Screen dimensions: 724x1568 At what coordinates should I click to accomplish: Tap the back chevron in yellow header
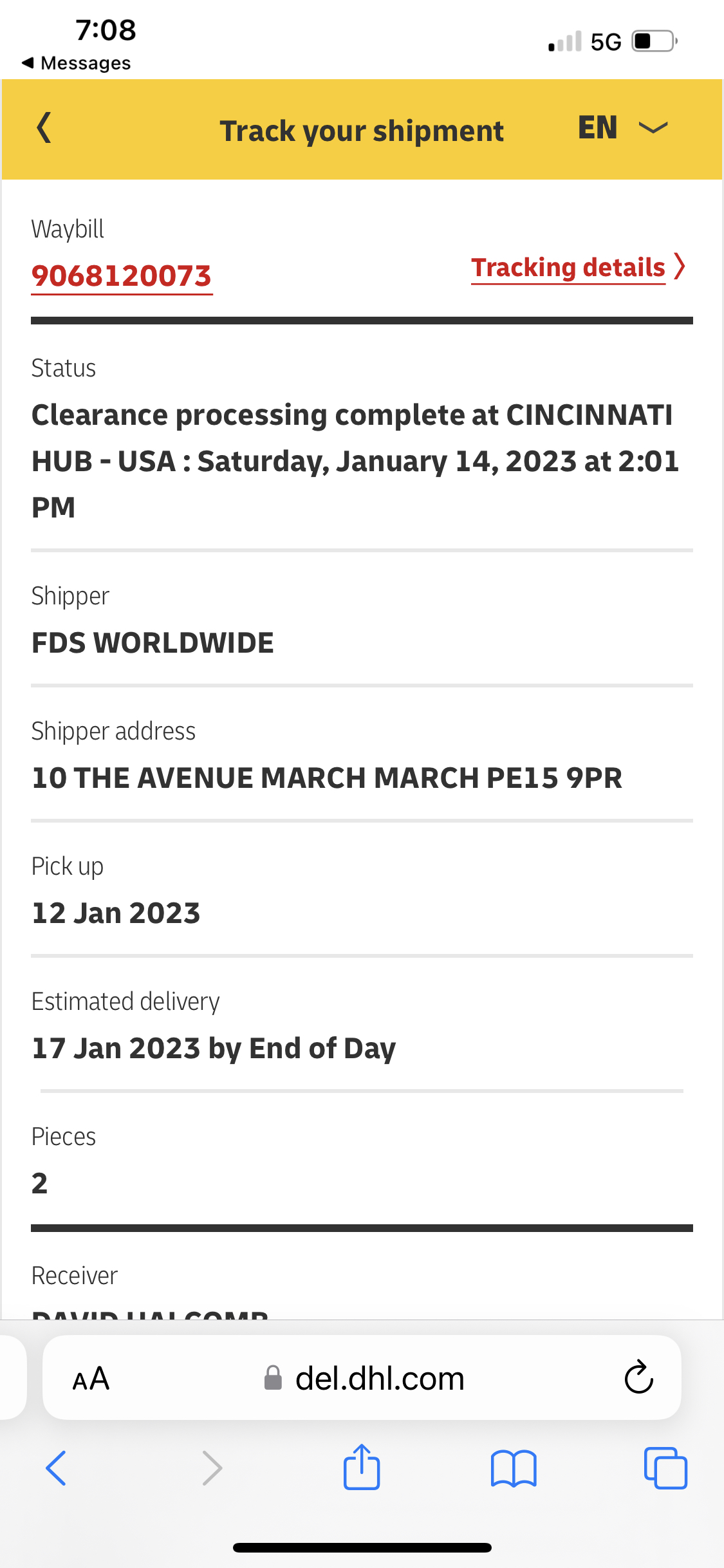pyautogui.click(x=44, y=127)
